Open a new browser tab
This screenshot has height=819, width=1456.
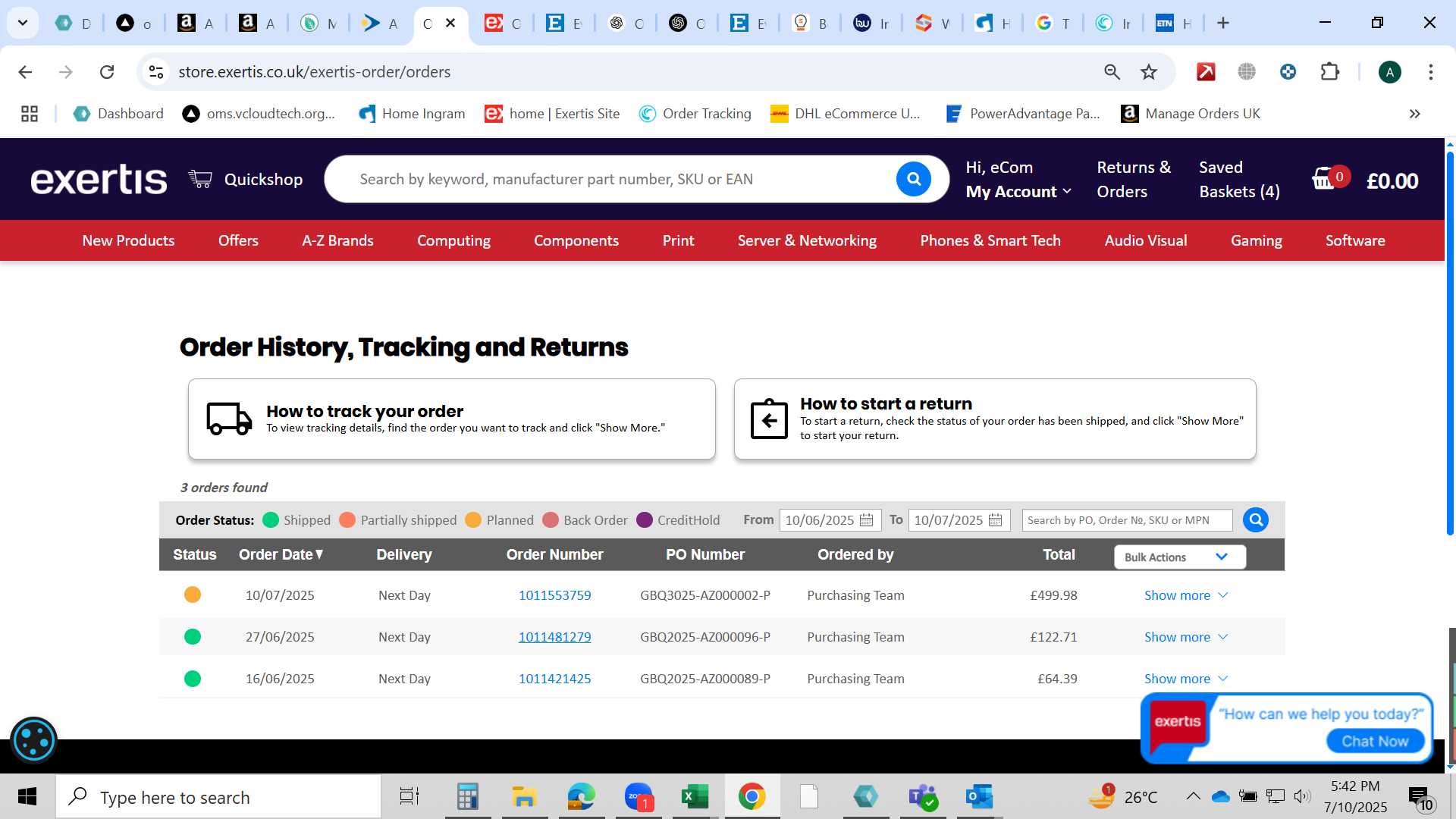1222,24
